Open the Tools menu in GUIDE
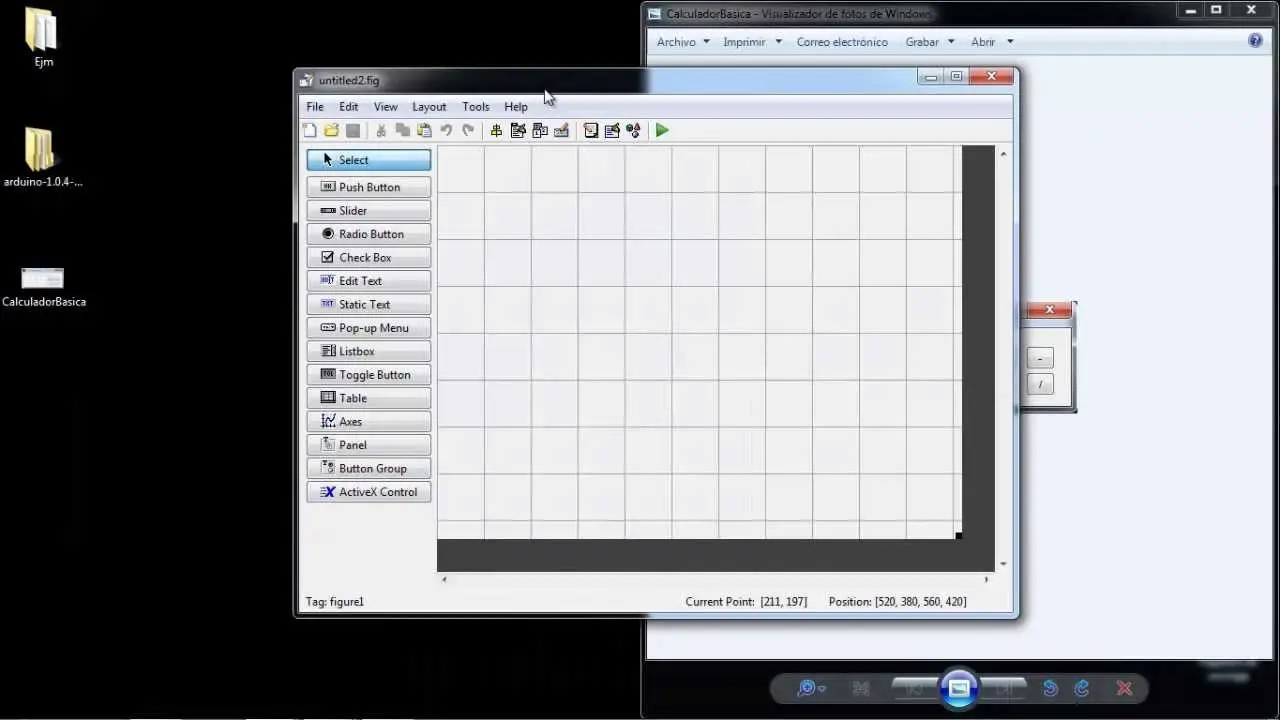Image resolution: width=1280 pixels, height=720 pixels. click(x=476, y=107)
